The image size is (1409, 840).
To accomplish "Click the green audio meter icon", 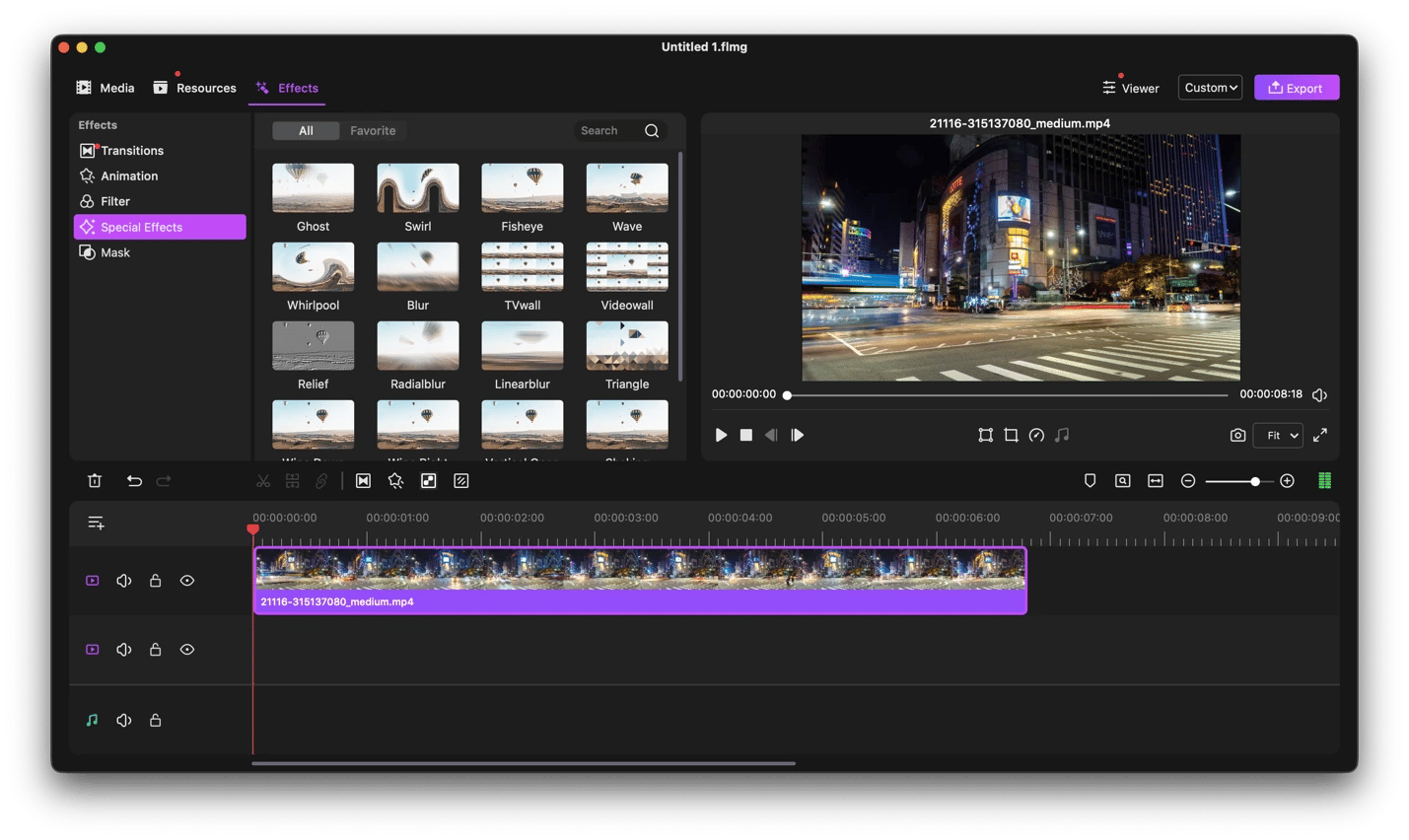I will click(1324, 481).
